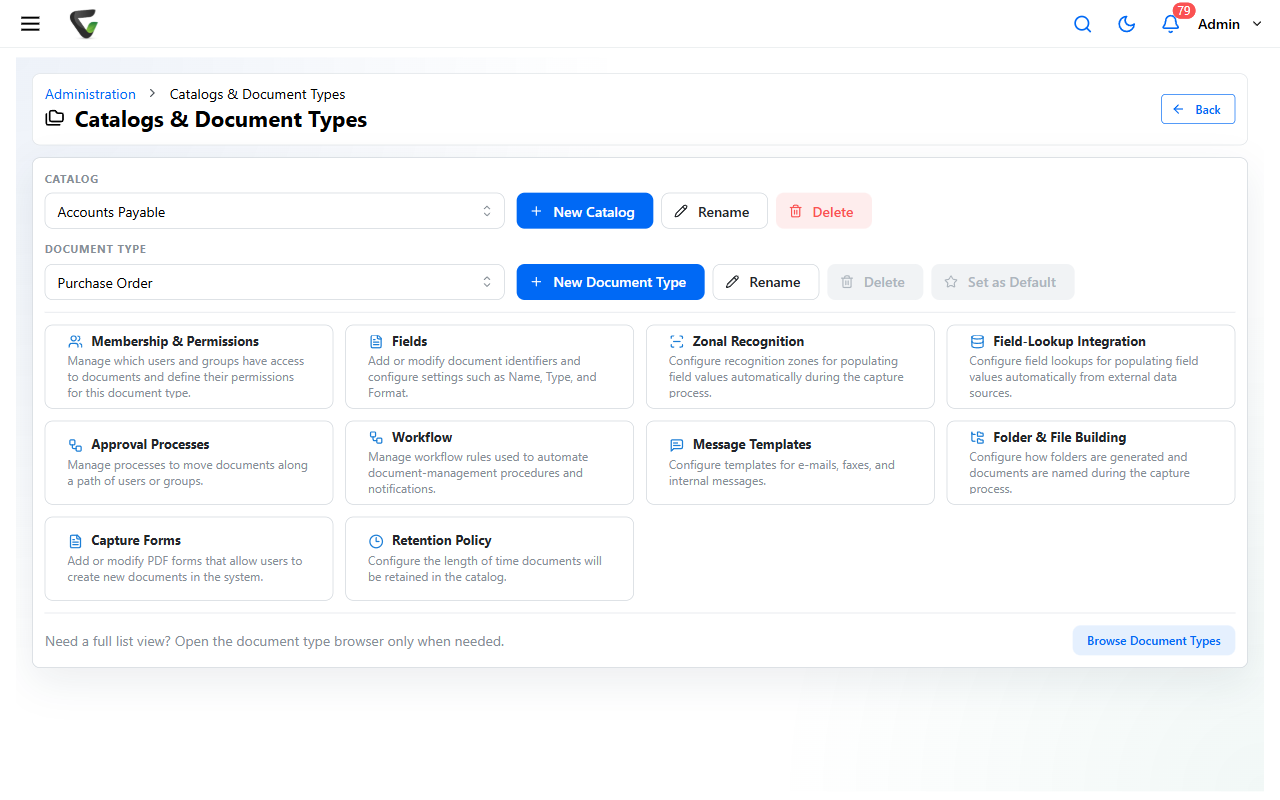Toggle dark mode moon icon
The width and height of the screenshot is (1280, 800).
(x=1126, y=24)
